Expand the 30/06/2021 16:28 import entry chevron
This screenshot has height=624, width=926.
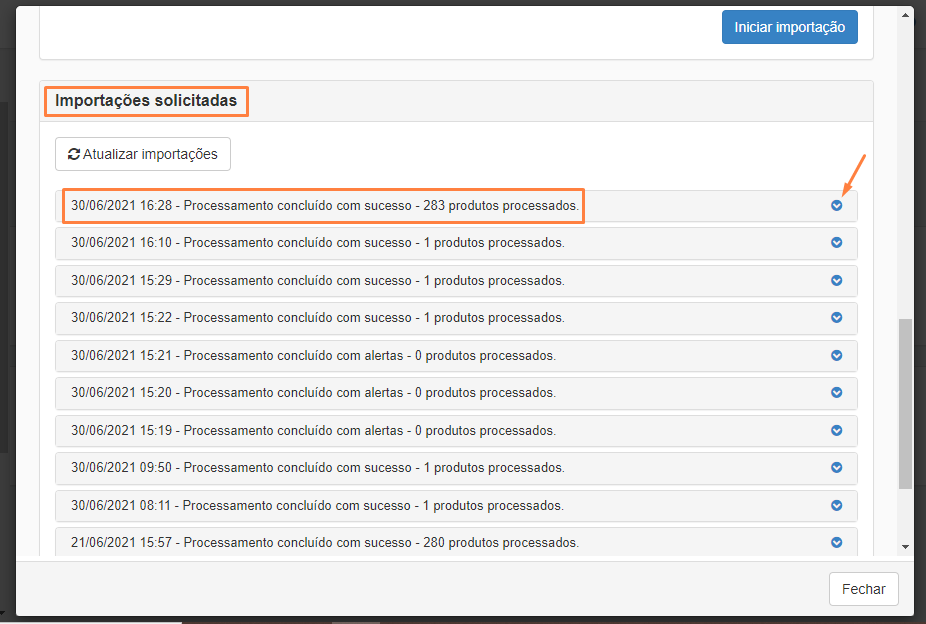click(837, 206)
